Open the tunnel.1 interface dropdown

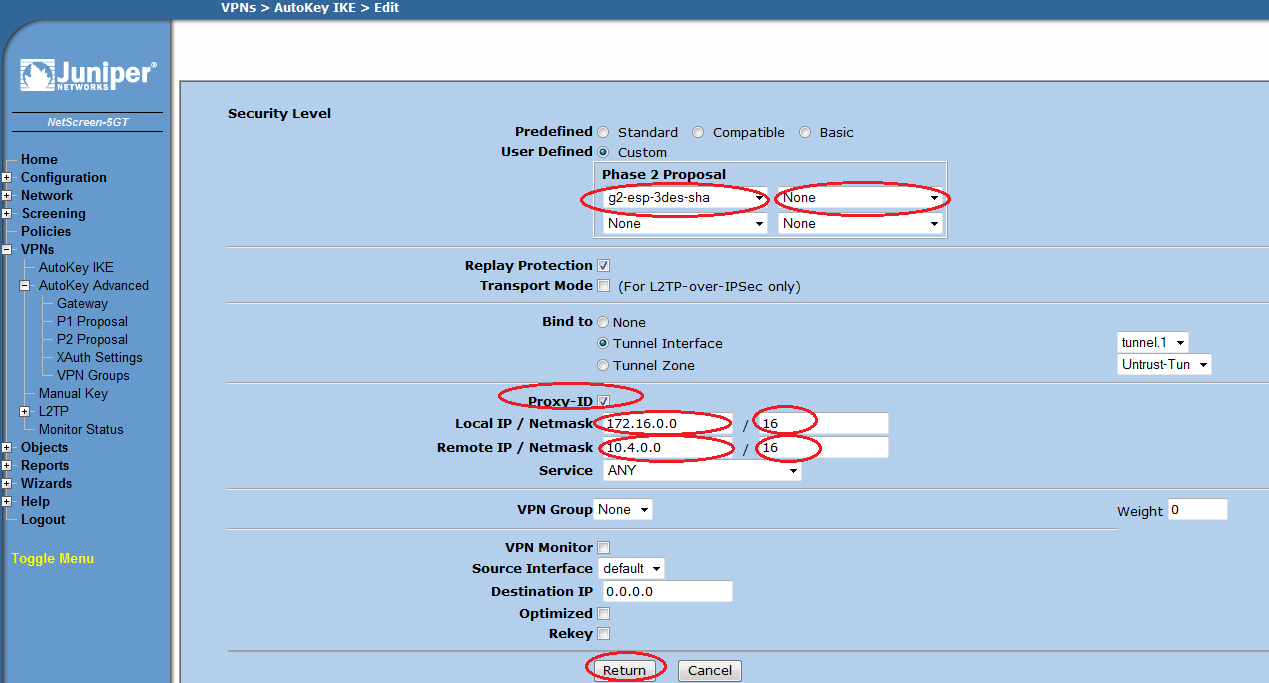(x=1152, y=342)
